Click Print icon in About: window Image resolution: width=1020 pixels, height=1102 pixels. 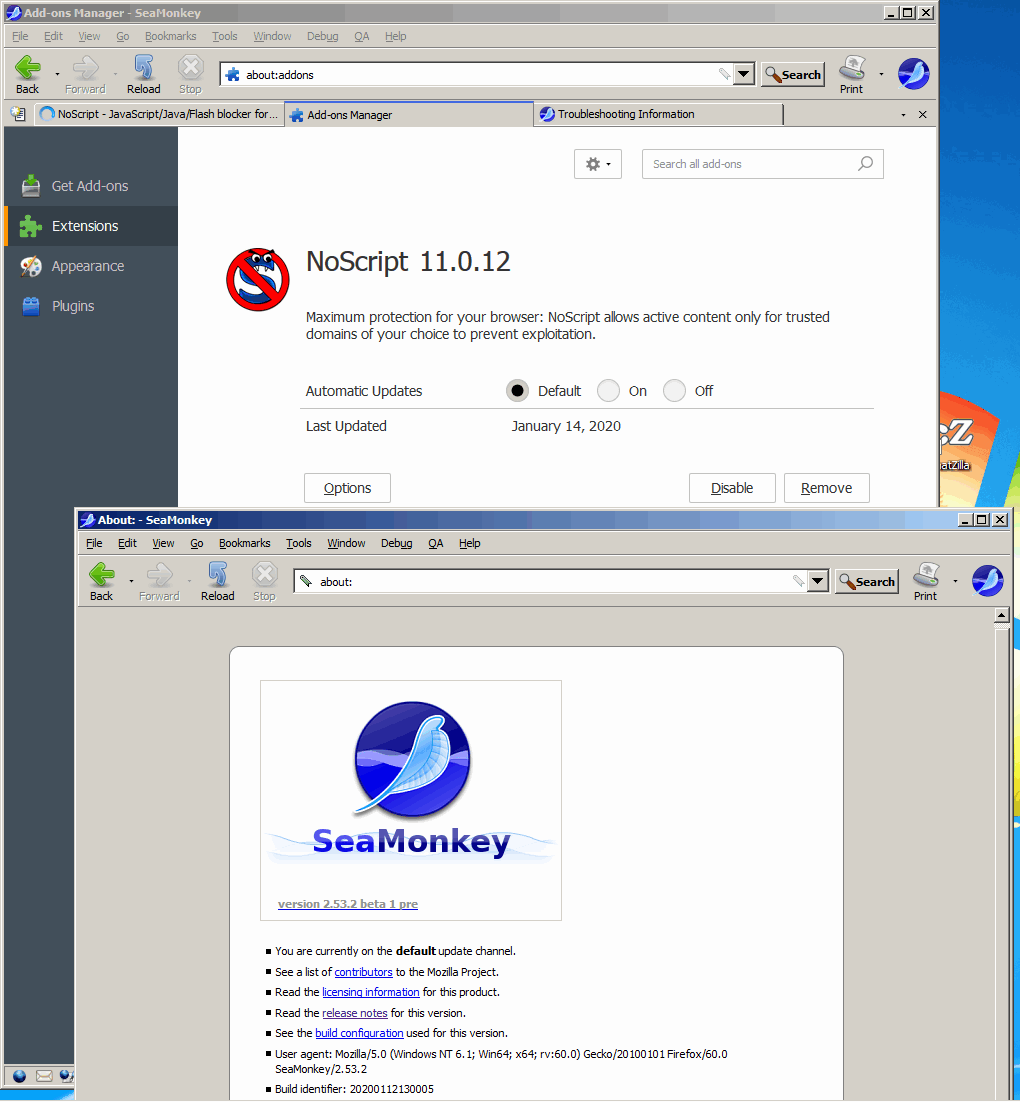[925, 575]
